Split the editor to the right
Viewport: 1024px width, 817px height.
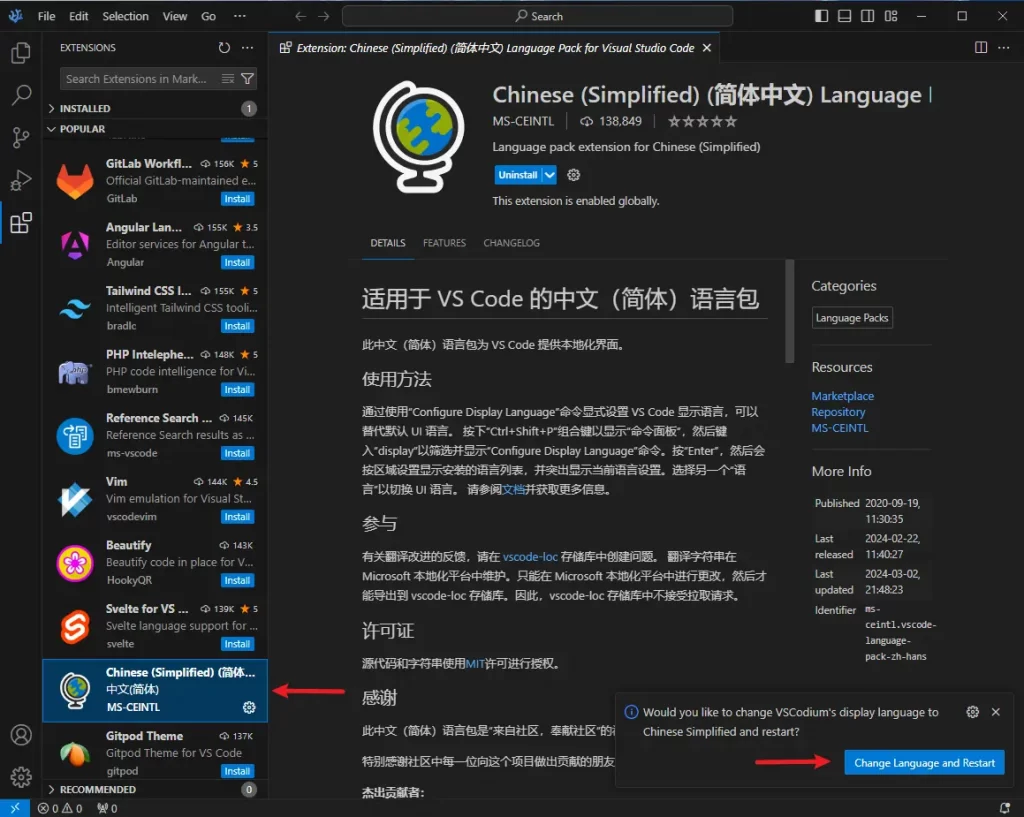981,48
